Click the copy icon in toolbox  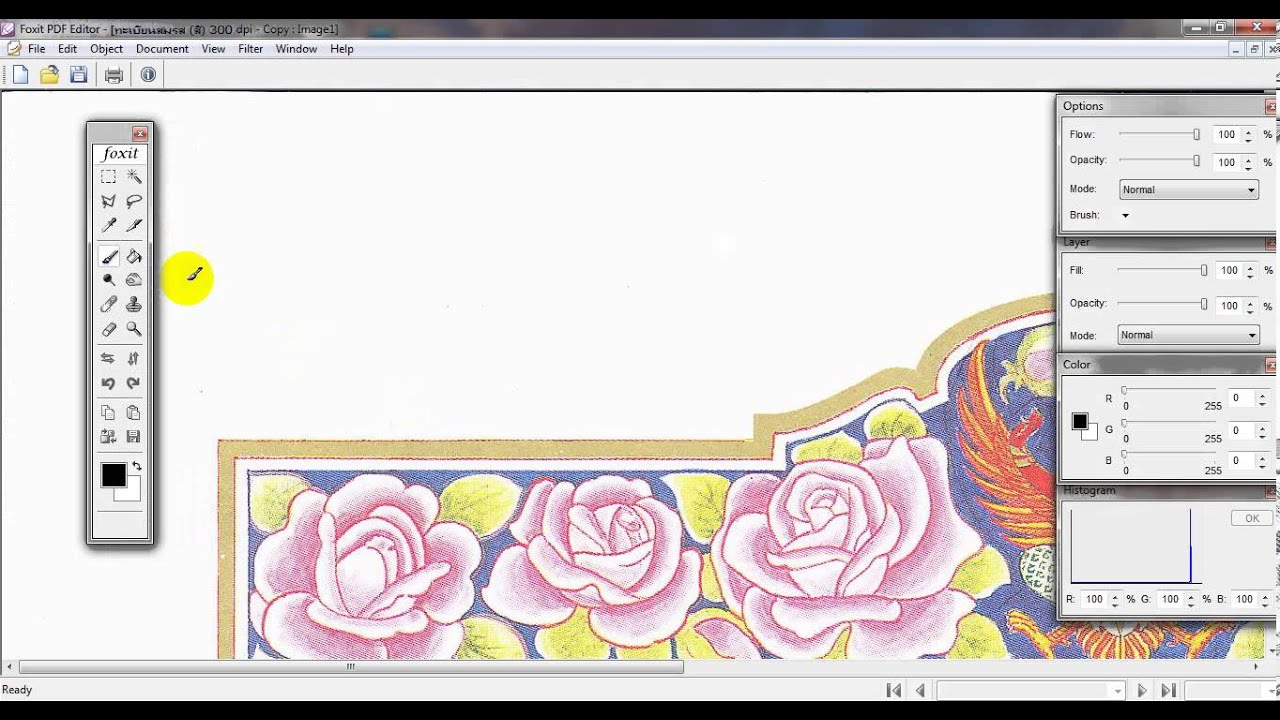point(108,412)
